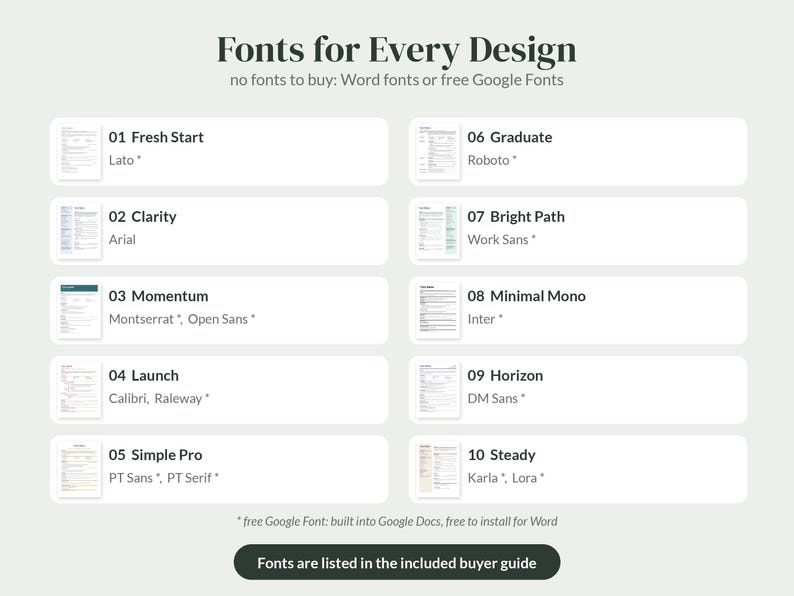This screenshot has width=794, height=596.
Task: Click the 'PT Sans *, PT Serif *' label
Action: [x=164, y=478]
